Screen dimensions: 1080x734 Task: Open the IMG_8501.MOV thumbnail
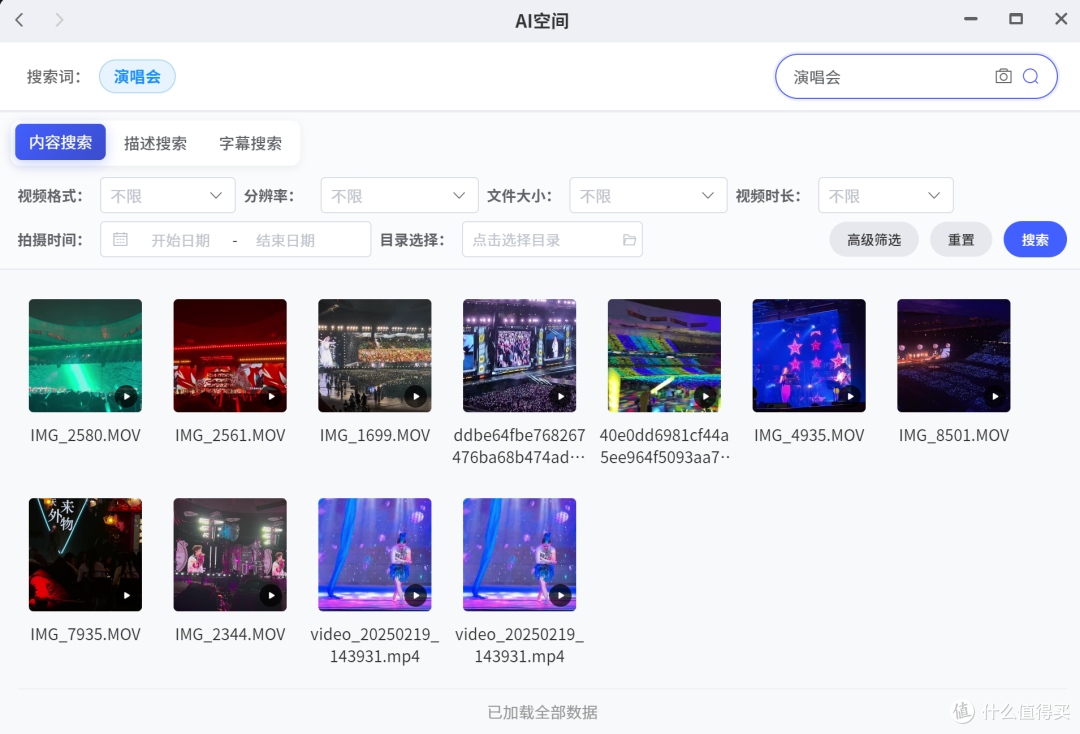(x=953, y=355)
